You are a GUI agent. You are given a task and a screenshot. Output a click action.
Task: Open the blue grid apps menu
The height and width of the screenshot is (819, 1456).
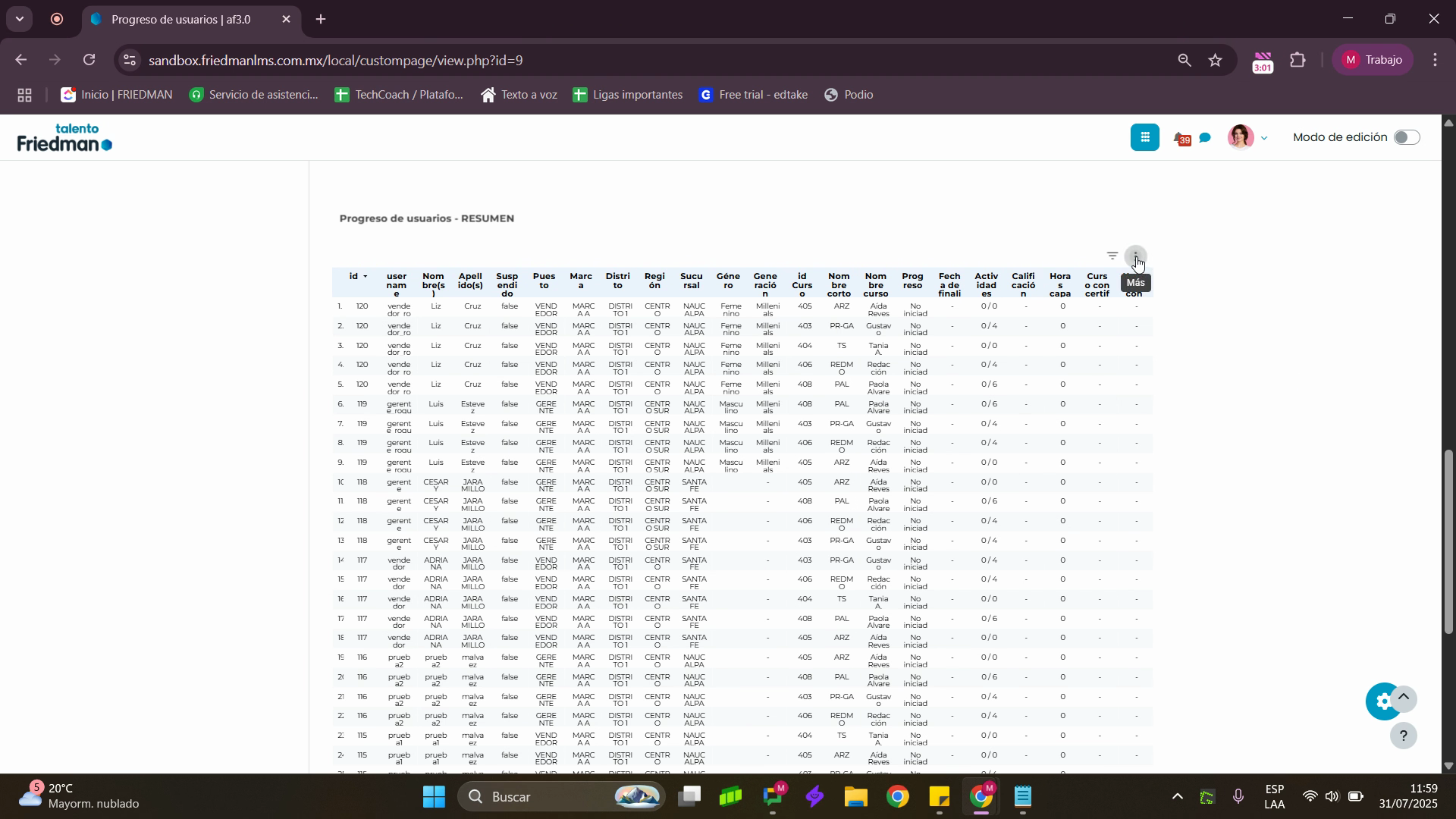coord(1144,137)
